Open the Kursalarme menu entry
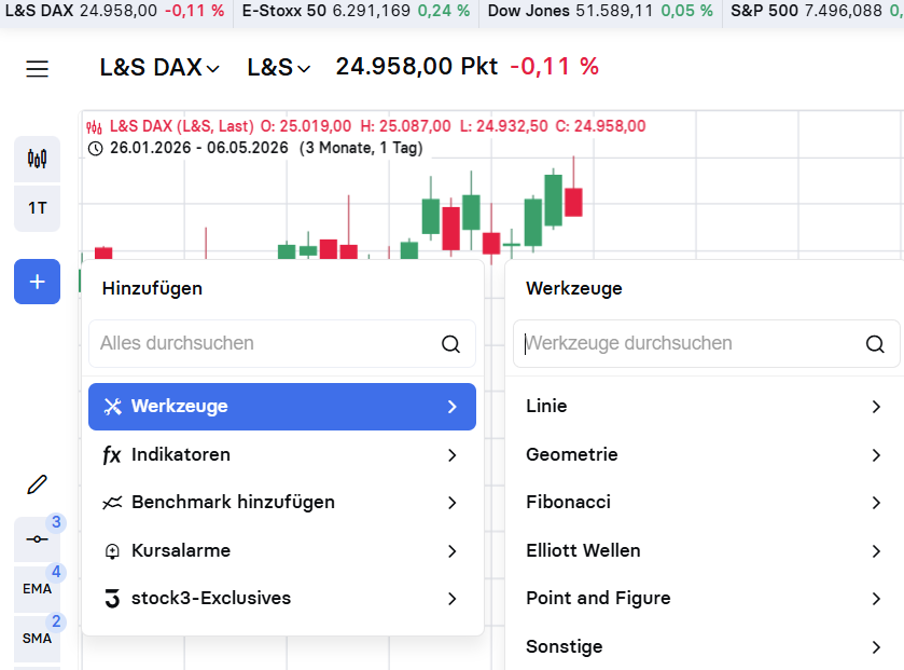Viewport: 904px width, 670px height. click(282, 551)
